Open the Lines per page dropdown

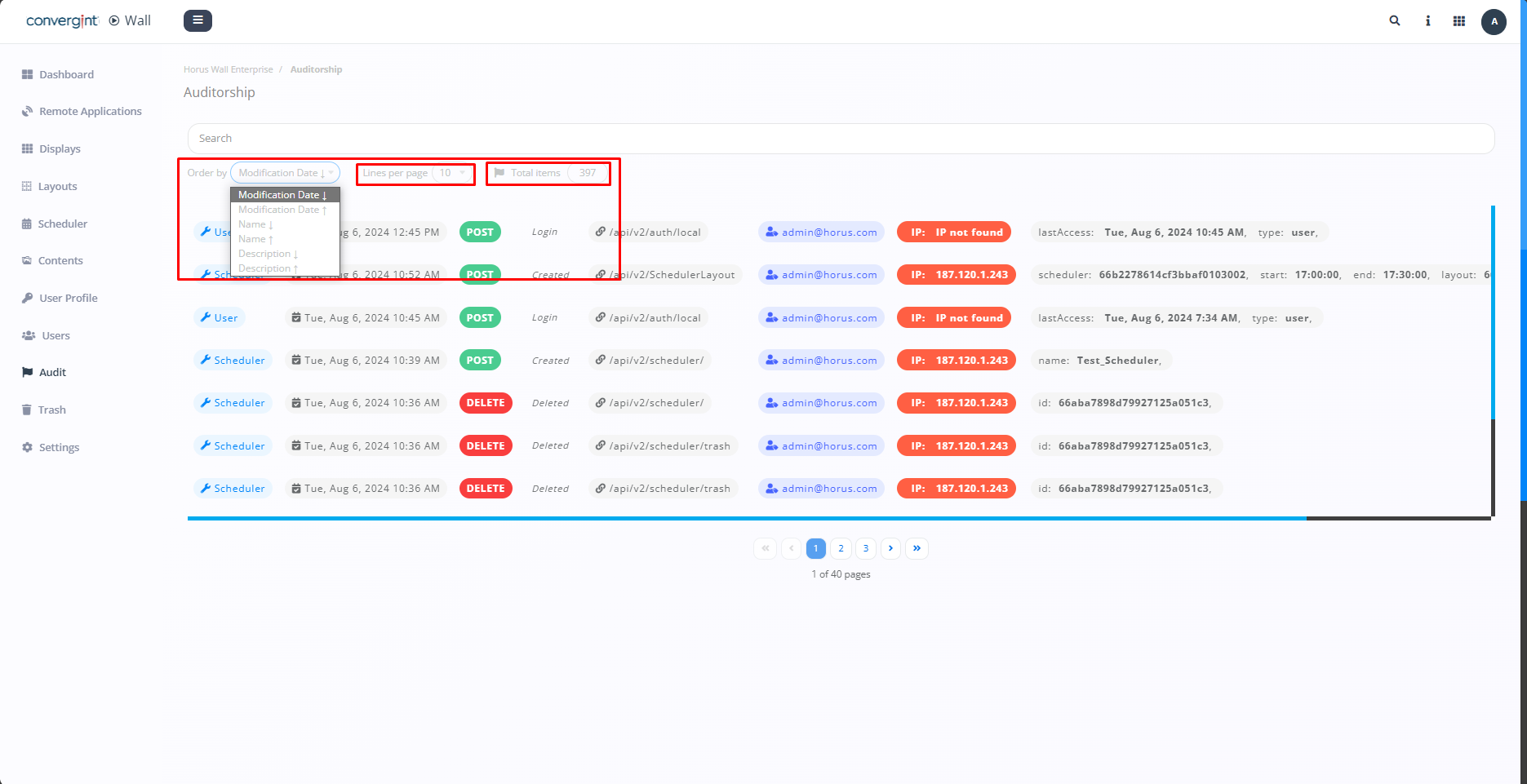coord(452,173)
